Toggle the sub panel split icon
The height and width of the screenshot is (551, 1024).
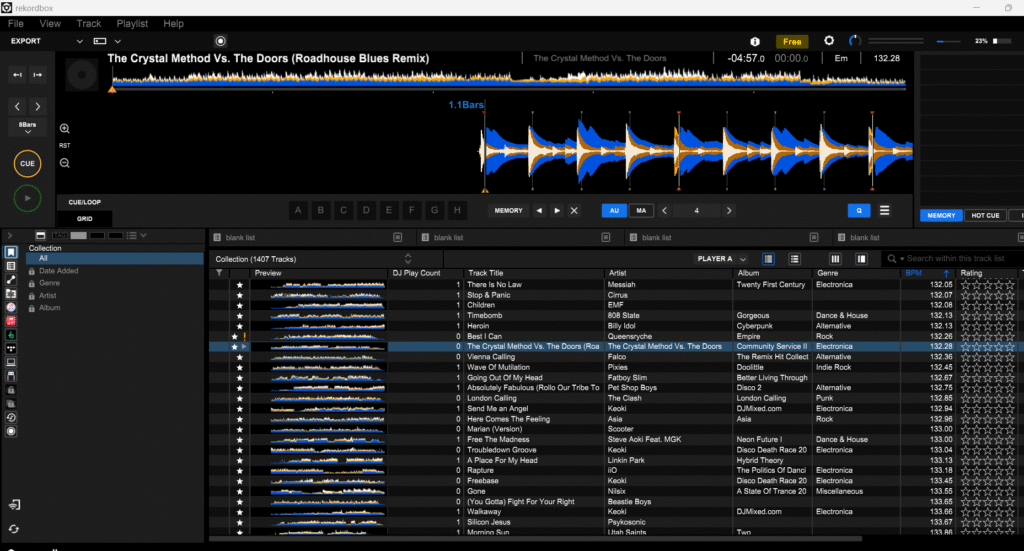click(x=861, y=259)
